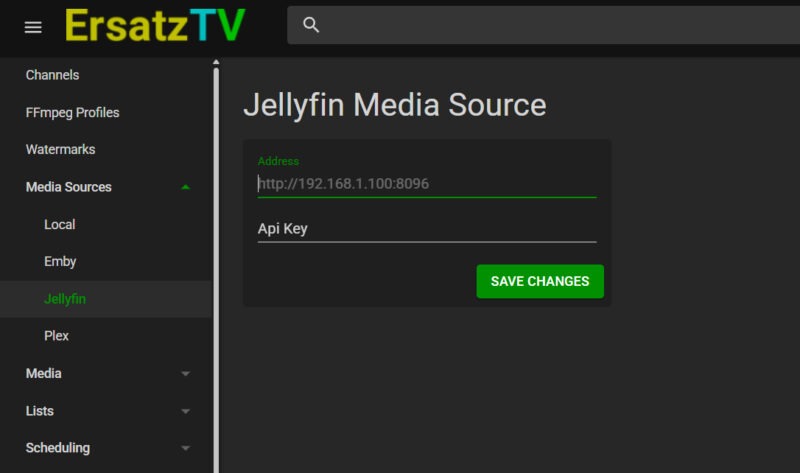Click the Jellyfin Media Source heading
Screen dimensions: 800x473
pyautogui.click(x=394, y=105)
